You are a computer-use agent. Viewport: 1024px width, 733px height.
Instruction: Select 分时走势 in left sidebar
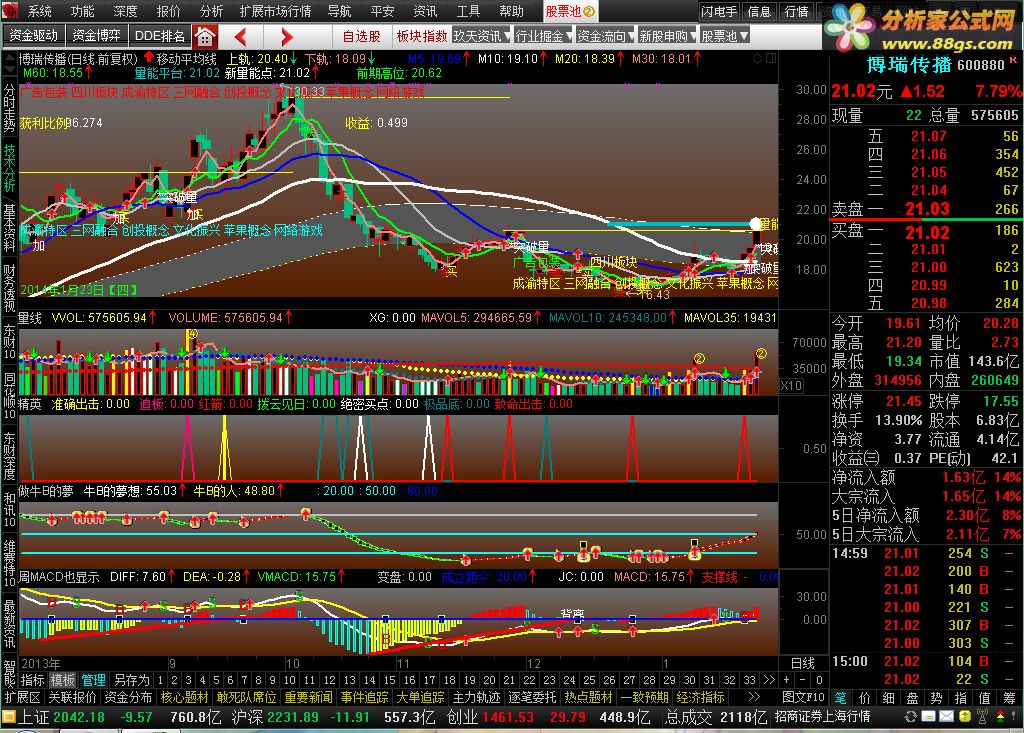[9, 108]
